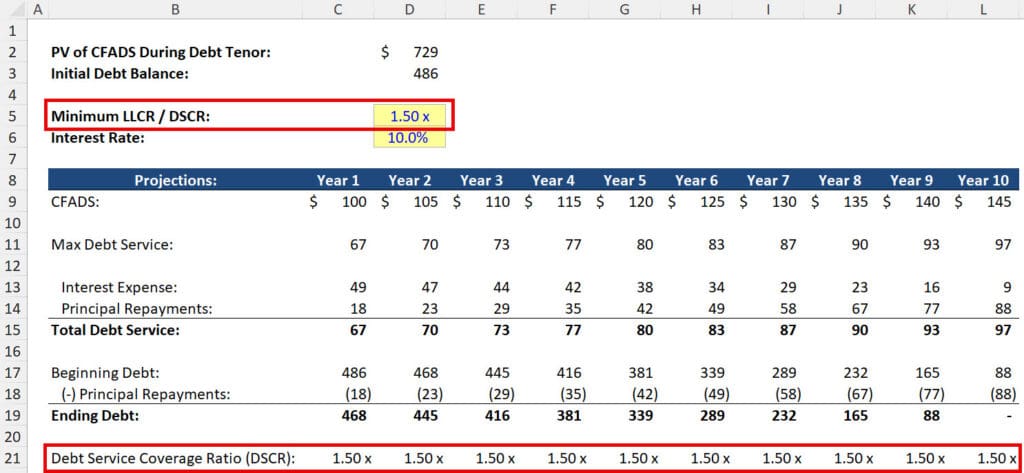The width and height of the screenshot is (1024, 473).
Task: Select Year 9 Principal Repayments 77 in row 14
Action: 932,308
